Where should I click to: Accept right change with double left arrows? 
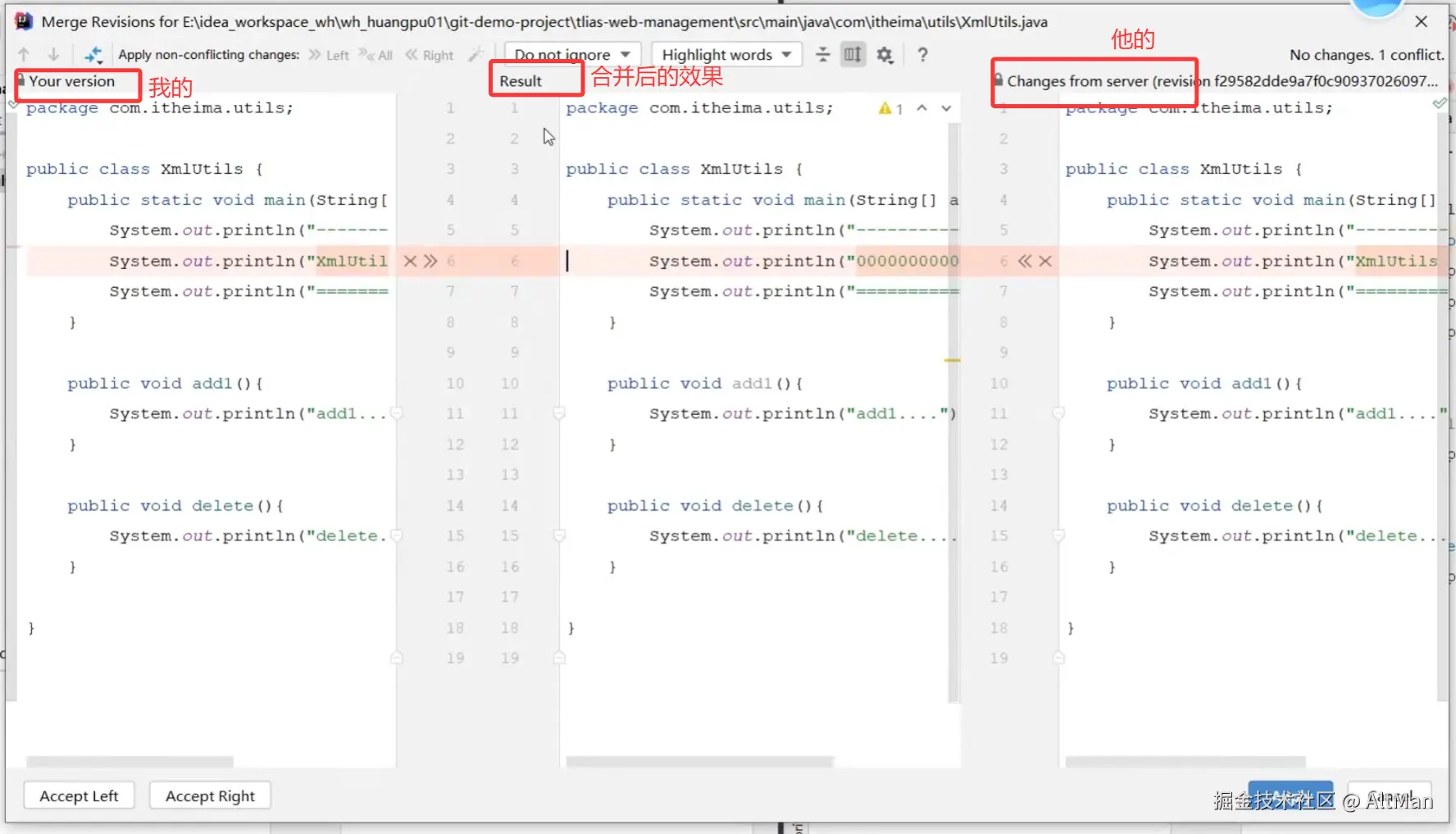click(1025, 261)
